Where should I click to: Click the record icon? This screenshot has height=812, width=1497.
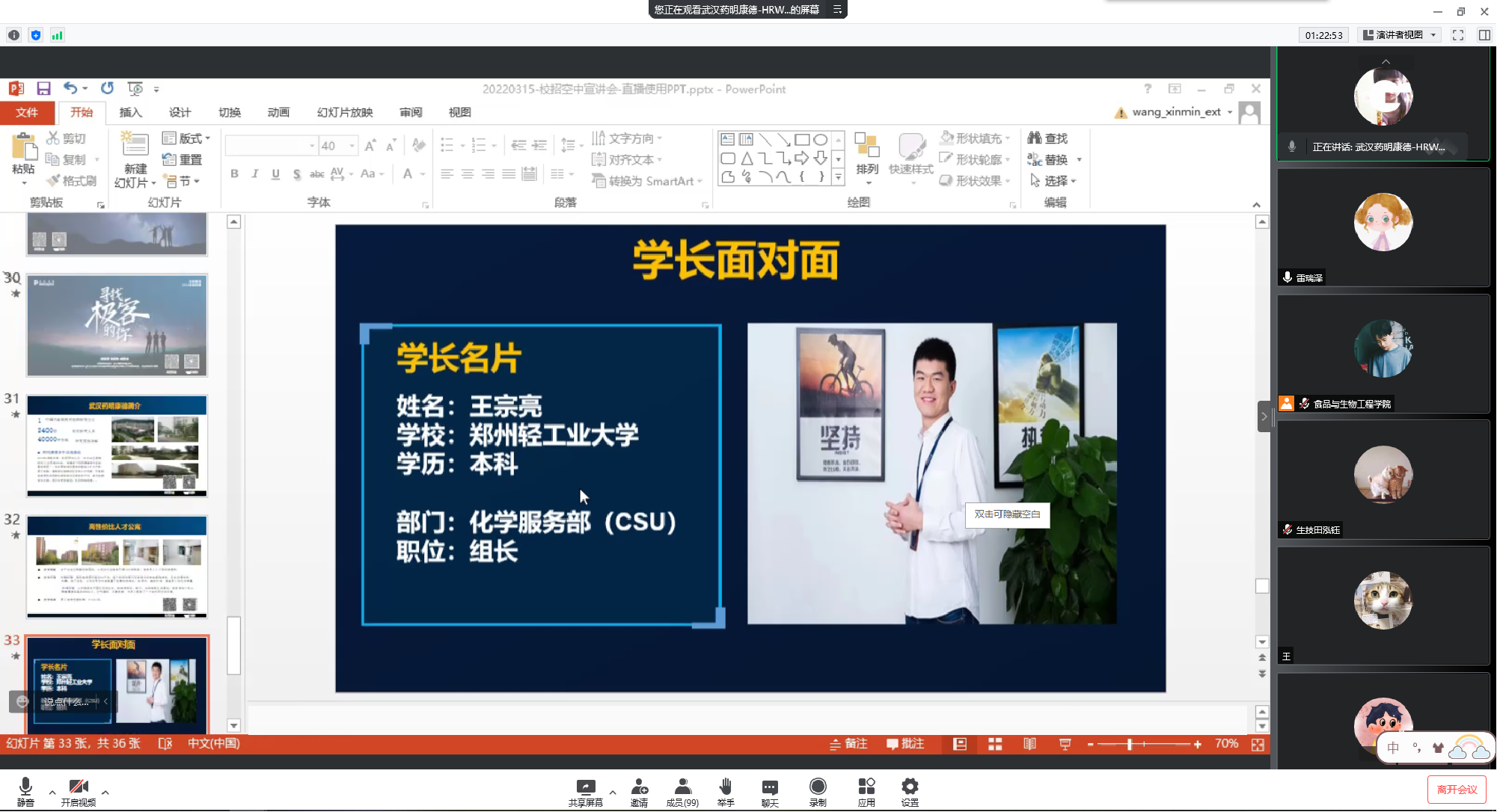coord(818,787)
